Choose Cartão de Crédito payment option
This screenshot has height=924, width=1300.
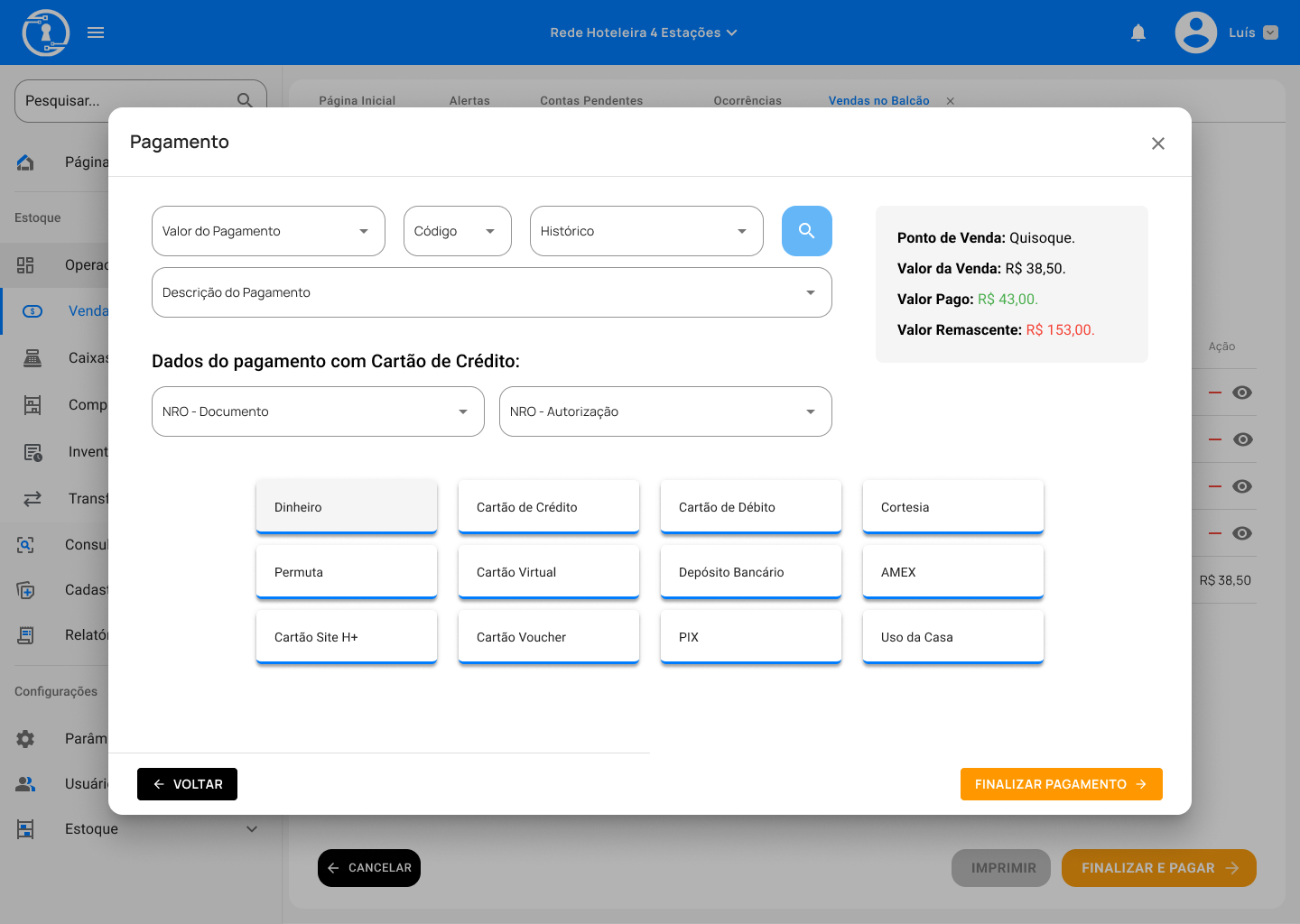click(548, 507)
